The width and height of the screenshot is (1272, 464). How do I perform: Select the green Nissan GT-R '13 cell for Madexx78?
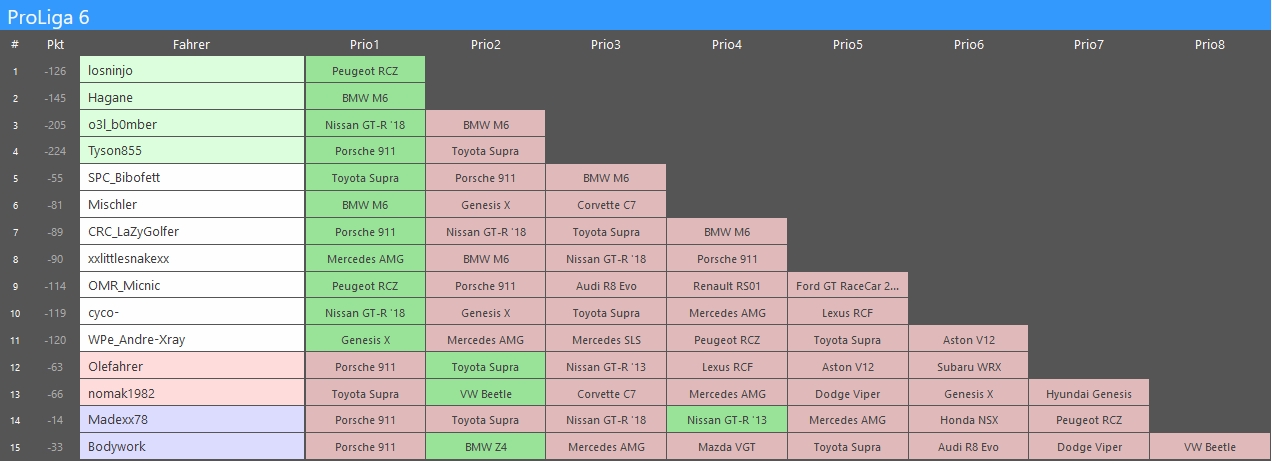pyautogui.click(x=727, y=420)
